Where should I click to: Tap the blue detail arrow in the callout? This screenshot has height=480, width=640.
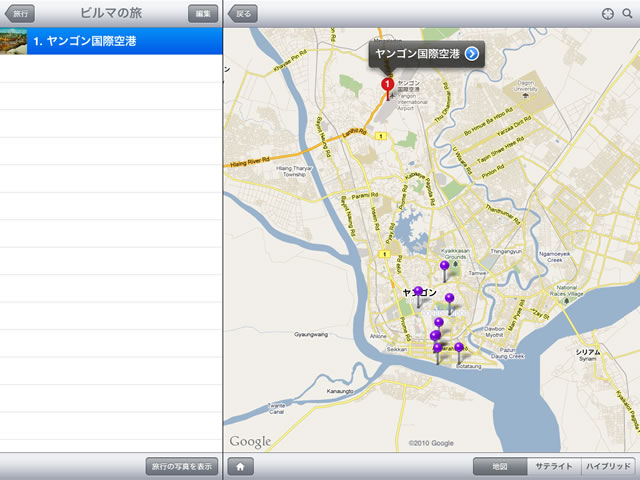tap(471, 53)
